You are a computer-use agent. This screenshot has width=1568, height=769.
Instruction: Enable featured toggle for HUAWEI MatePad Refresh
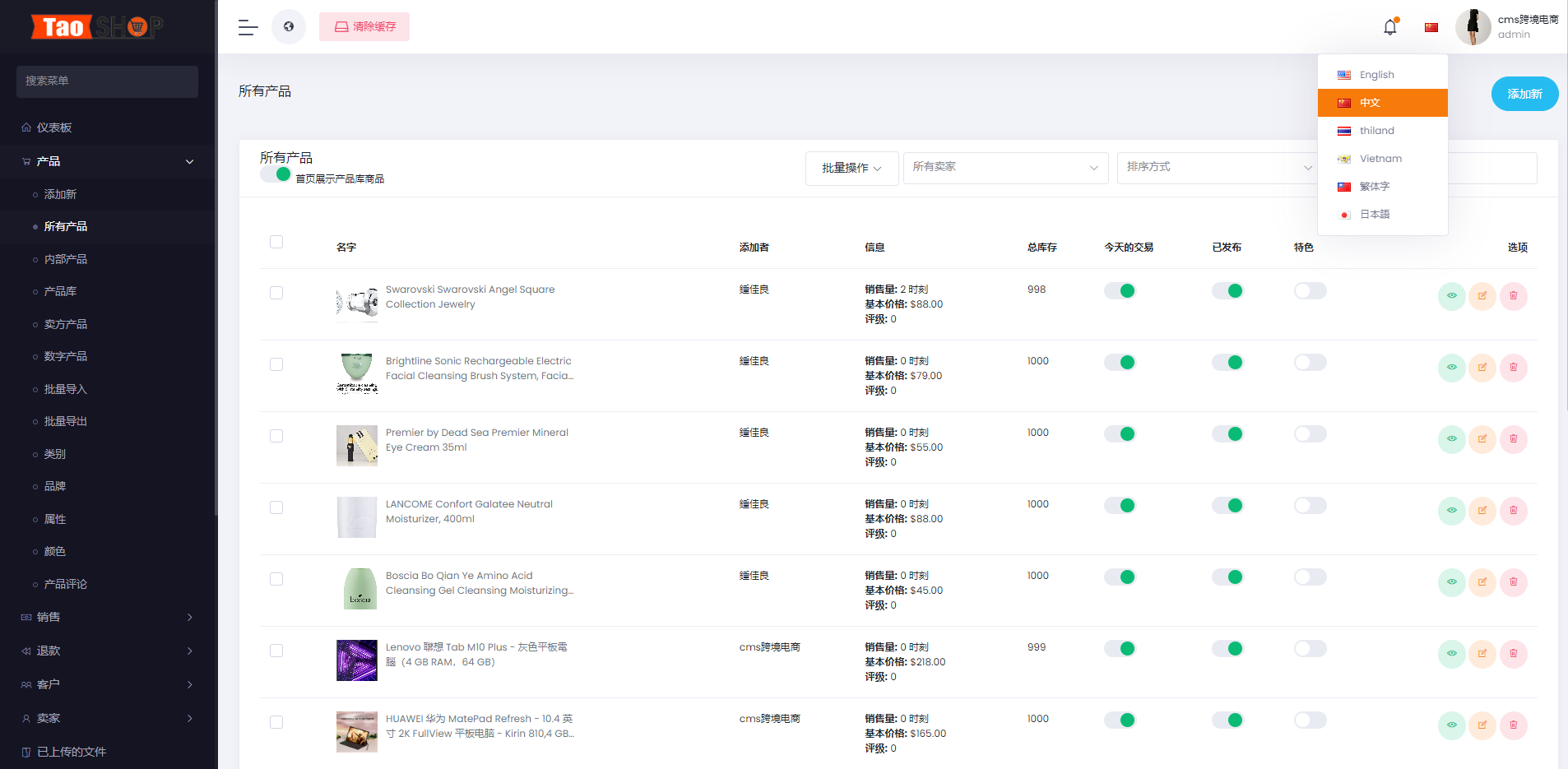click(1310, 720)
